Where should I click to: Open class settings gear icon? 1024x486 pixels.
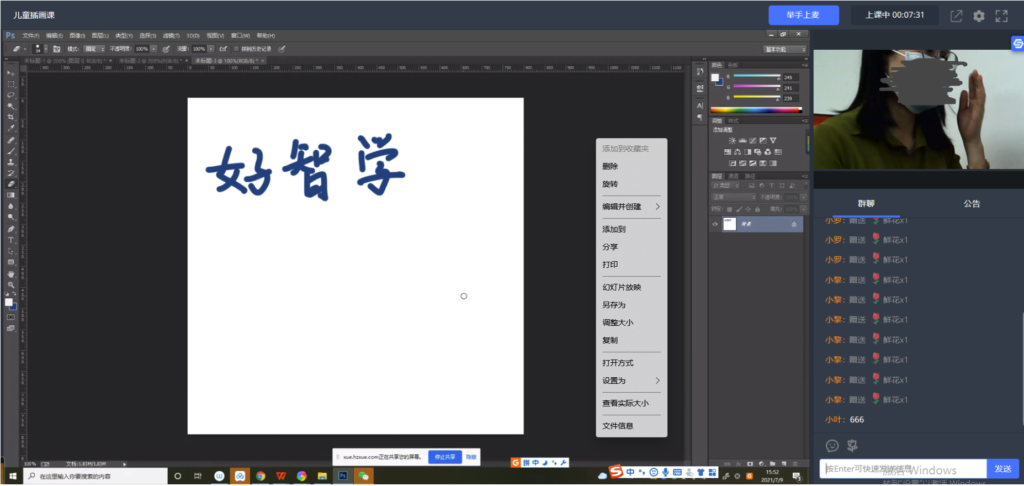point(978,16)
